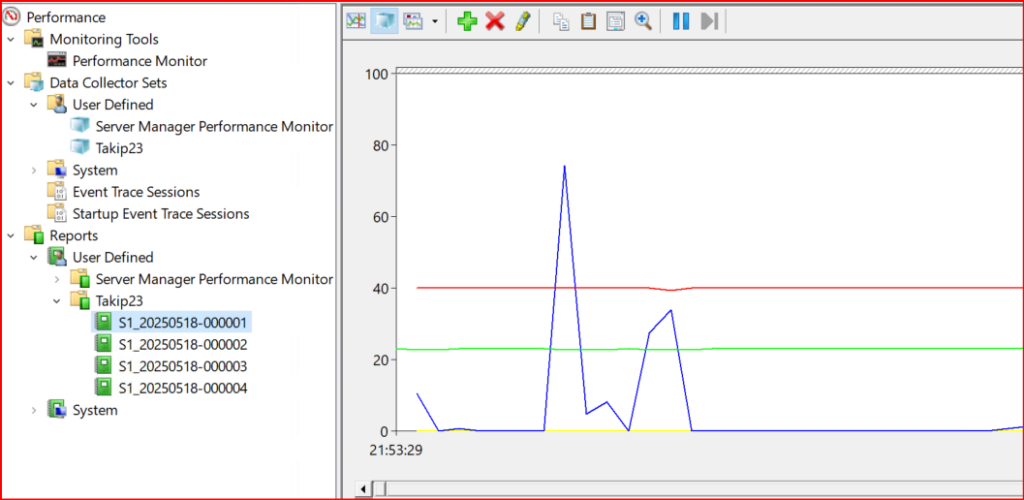Viewport: 1024px width, 500px height.
Task: Freeze display with the blue pause button
Action: 681,21
